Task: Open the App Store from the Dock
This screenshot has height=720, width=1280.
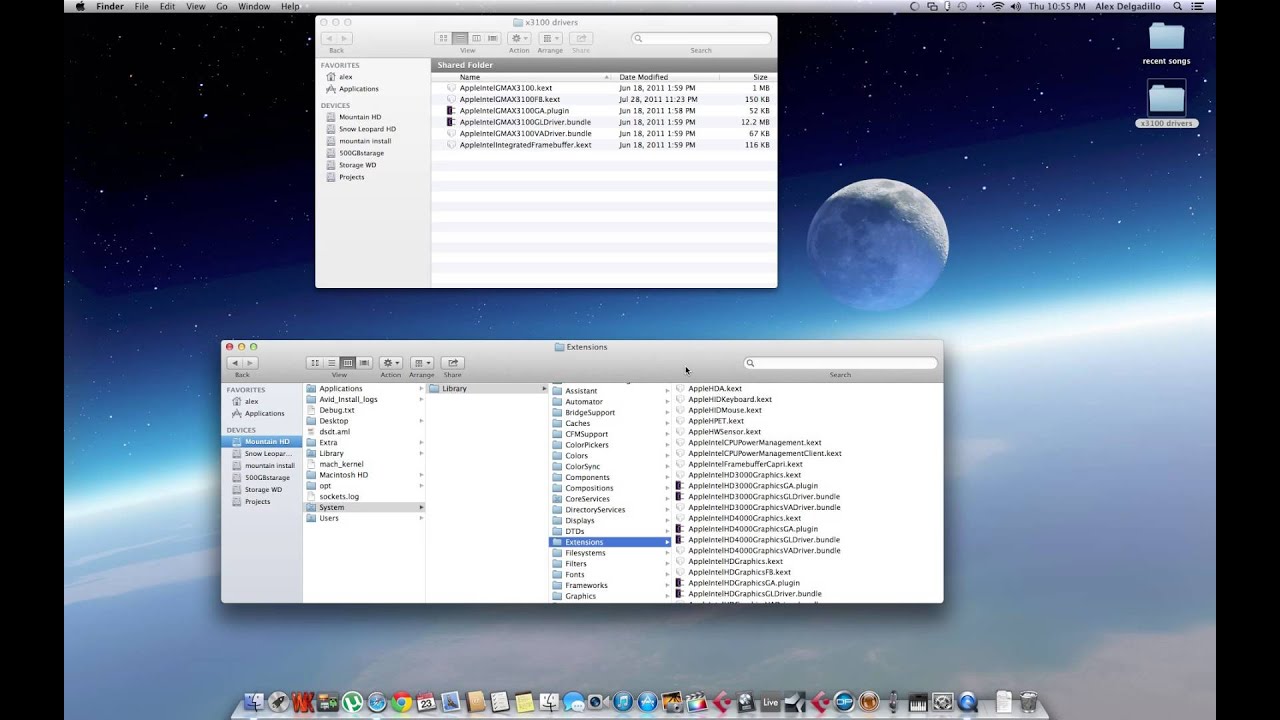Action: tap(647, 702)
